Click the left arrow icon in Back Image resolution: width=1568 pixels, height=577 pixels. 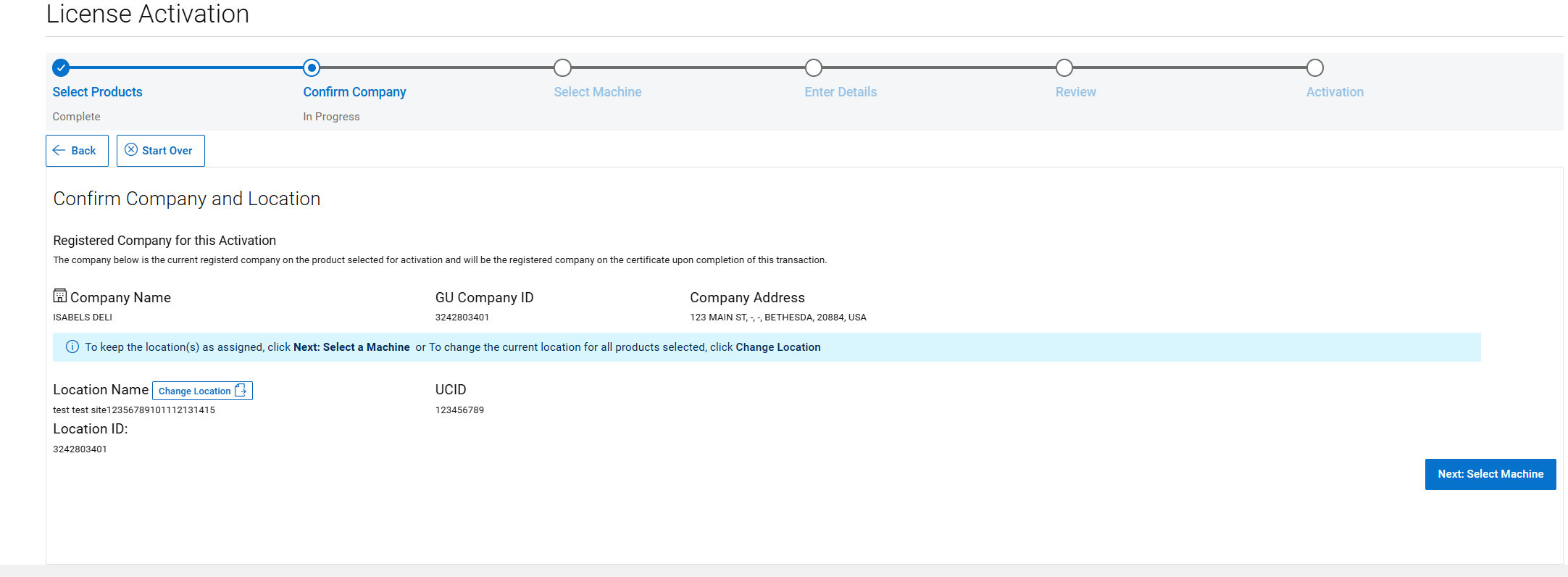tap(59, 151)
